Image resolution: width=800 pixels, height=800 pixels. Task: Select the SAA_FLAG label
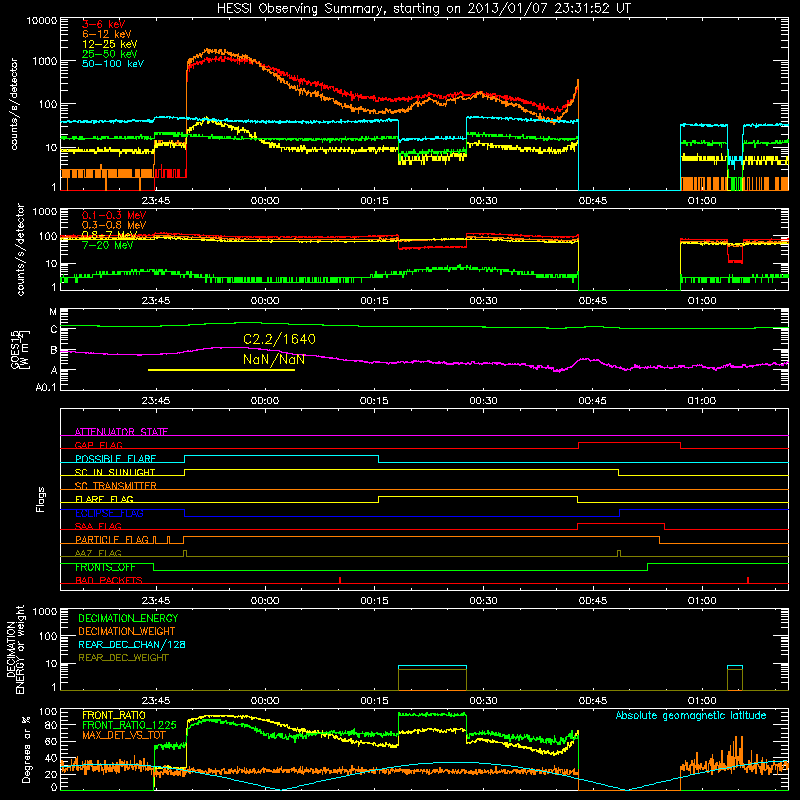point(98,526)
